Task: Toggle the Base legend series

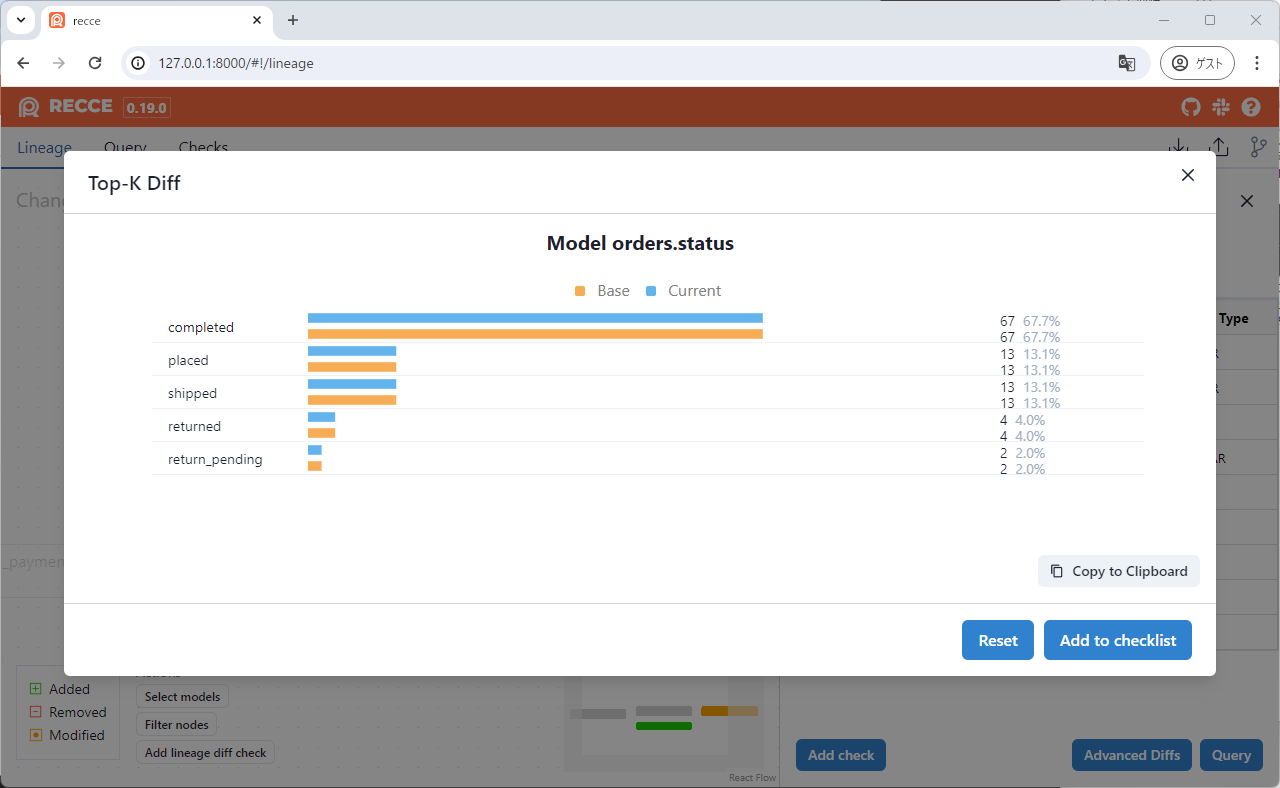Action: (x=602, y=291)
